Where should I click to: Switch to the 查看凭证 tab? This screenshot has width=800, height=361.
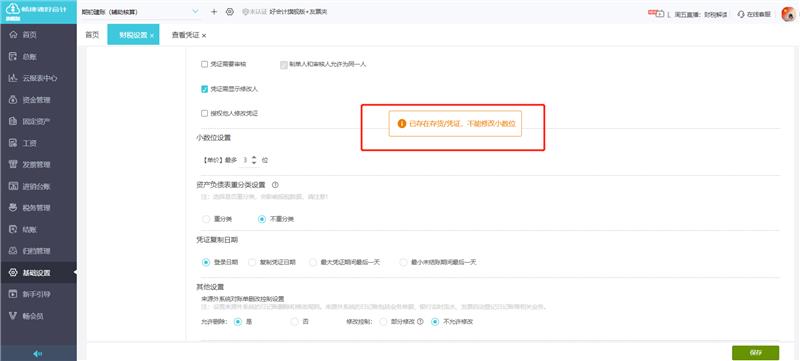[185, 35]
